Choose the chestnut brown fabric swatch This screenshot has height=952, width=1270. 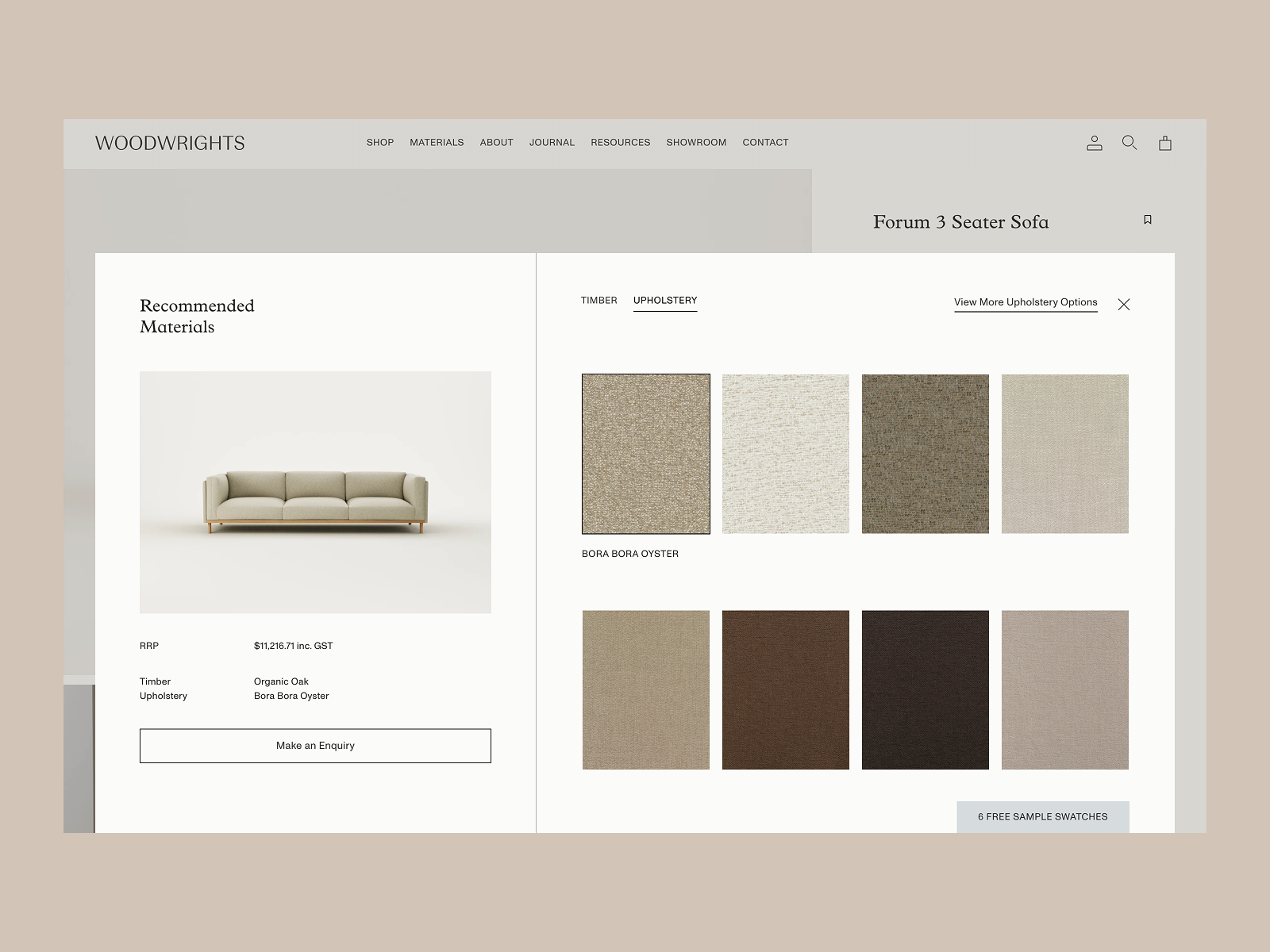click(786, 689)
